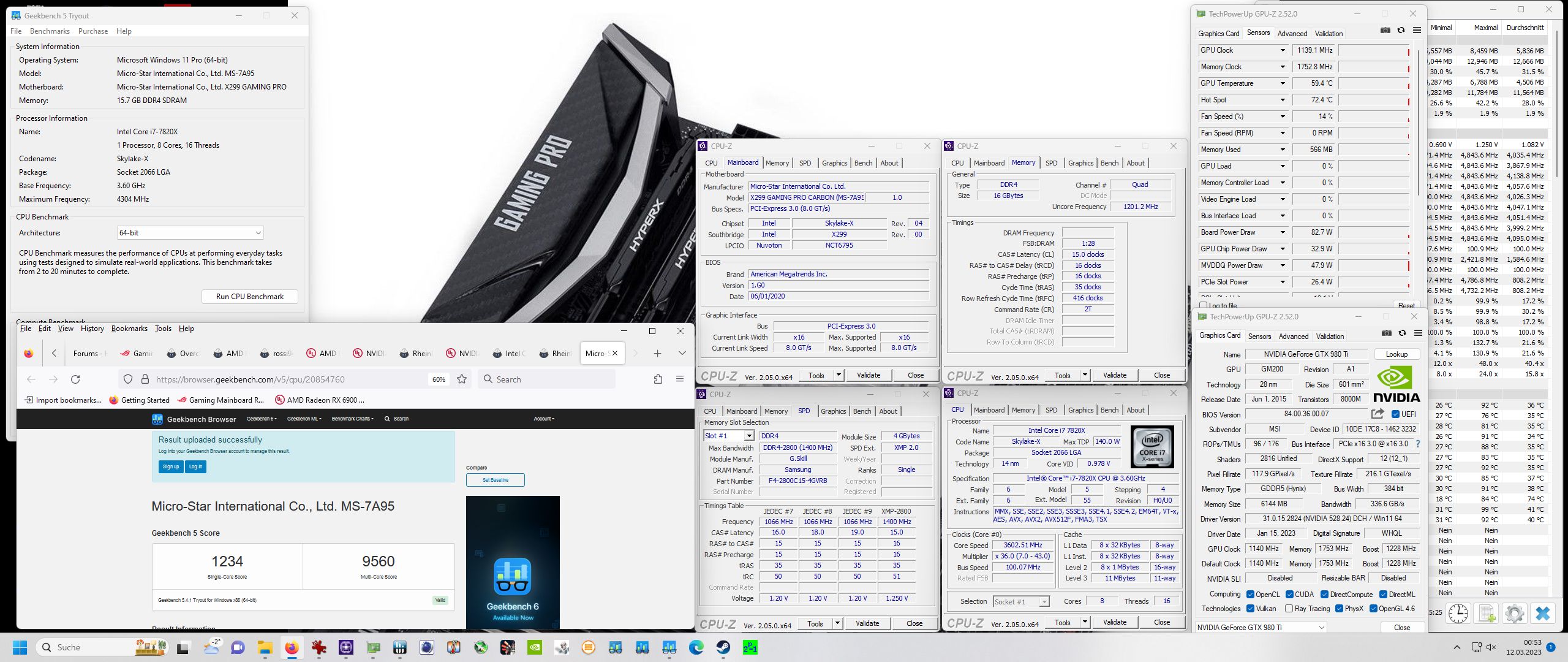Viewport: 1568px width, 662px height.
Task: Open Tools dropdown arrow in CPU-Z Mainboard window
Action: point(839,375)
